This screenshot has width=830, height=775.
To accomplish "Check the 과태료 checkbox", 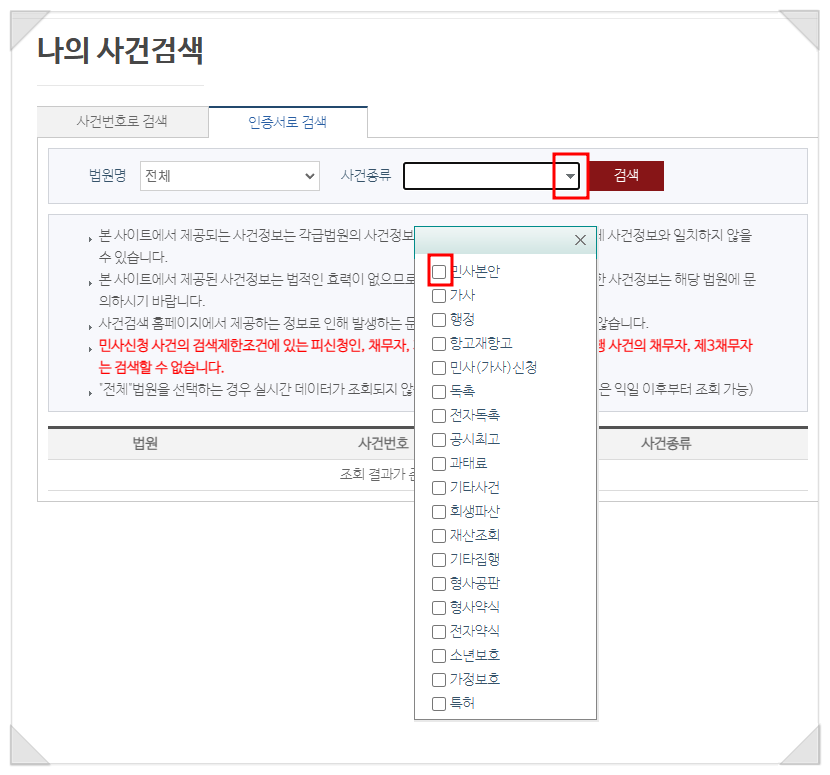I will click(439, 464).
